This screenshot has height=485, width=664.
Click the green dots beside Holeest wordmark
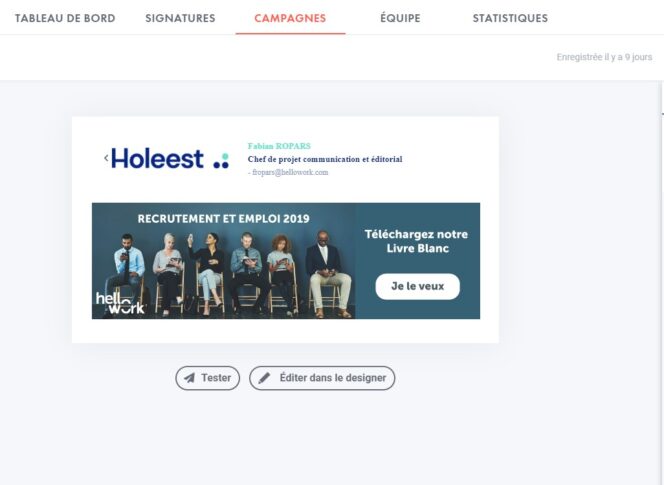221,160
